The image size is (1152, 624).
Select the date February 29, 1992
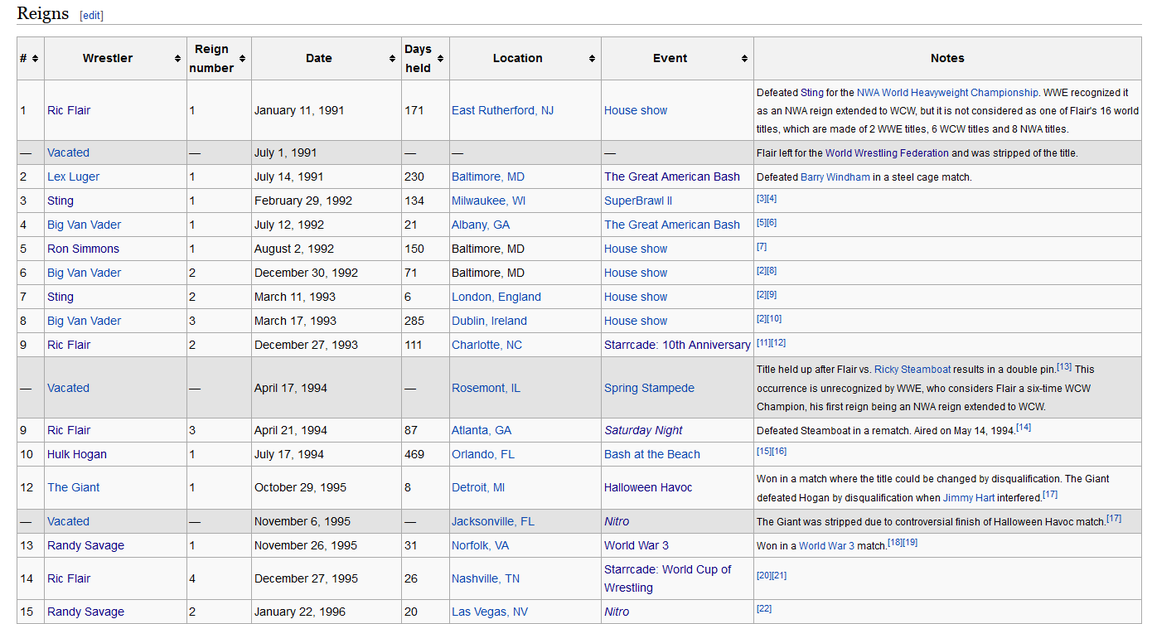[303, 201]
